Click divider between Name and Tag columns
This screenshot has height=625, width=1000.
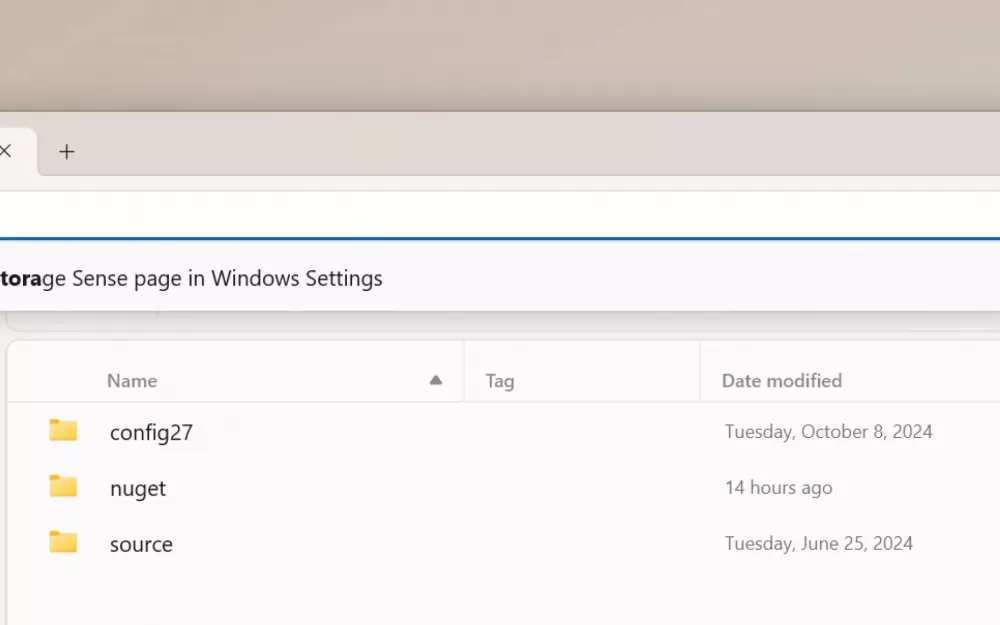(464, 380)
